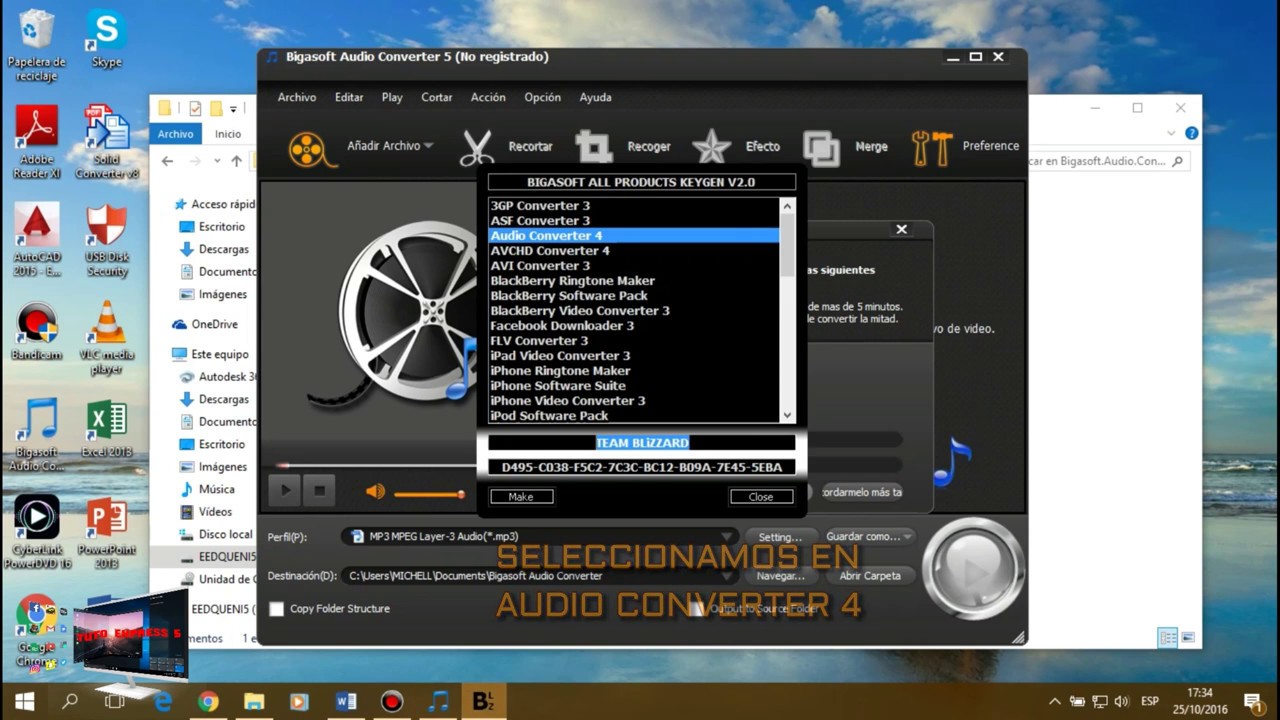Open AutoCAD 2015 desktop icon
Screen dimensions: 1280x720
(x=37, y=240)
